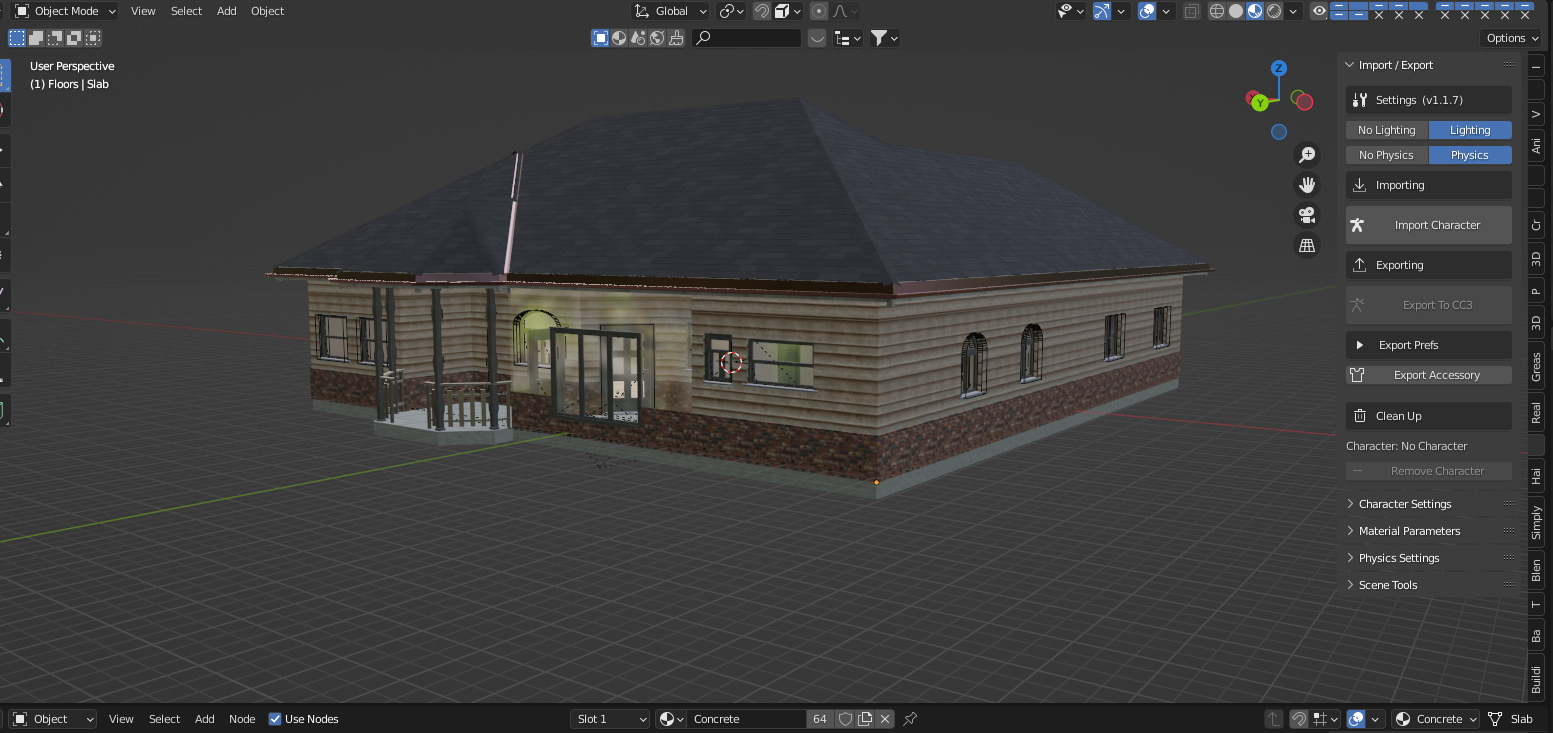Click the fake user shield icon
Viewport: 1553px width, 733px height.
point(845,719)
